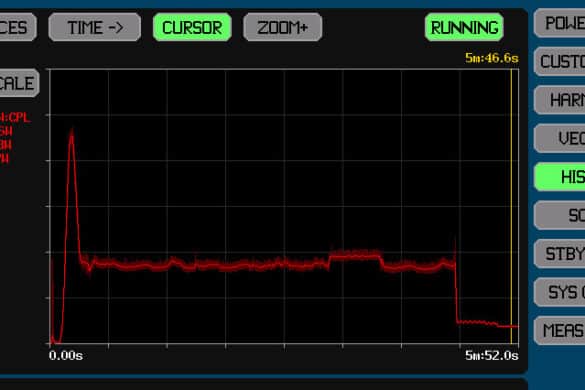Image resolution: width=585 pixels, height=390 pixels.
Task: Click the TIME -> button
Action: click(x=95, y=27)
